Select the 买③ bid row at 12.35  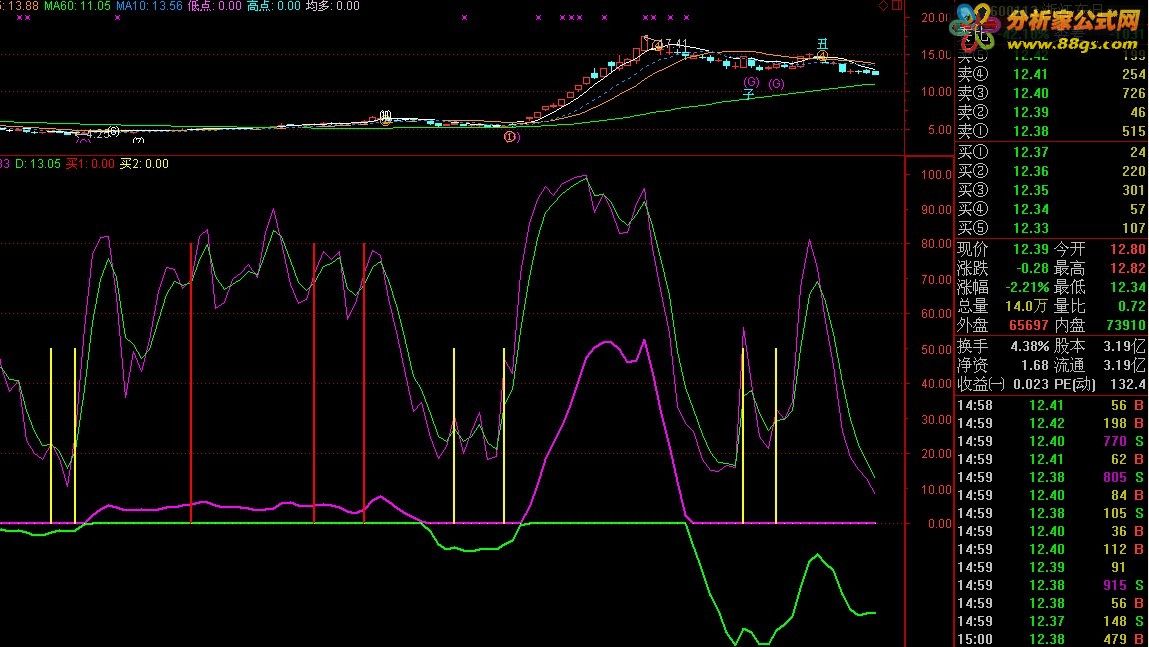[x=1052, y=191]
